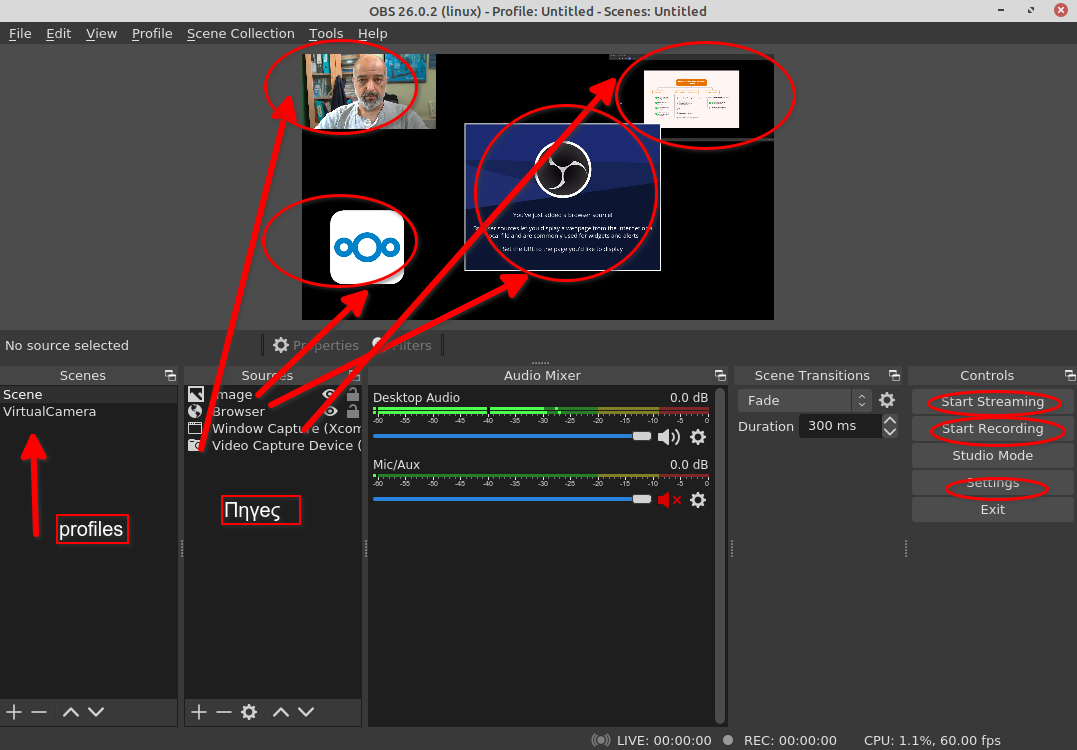Screen dimensions: 1077x750
Task: Add a new source with plus icon
Action: 199,712
